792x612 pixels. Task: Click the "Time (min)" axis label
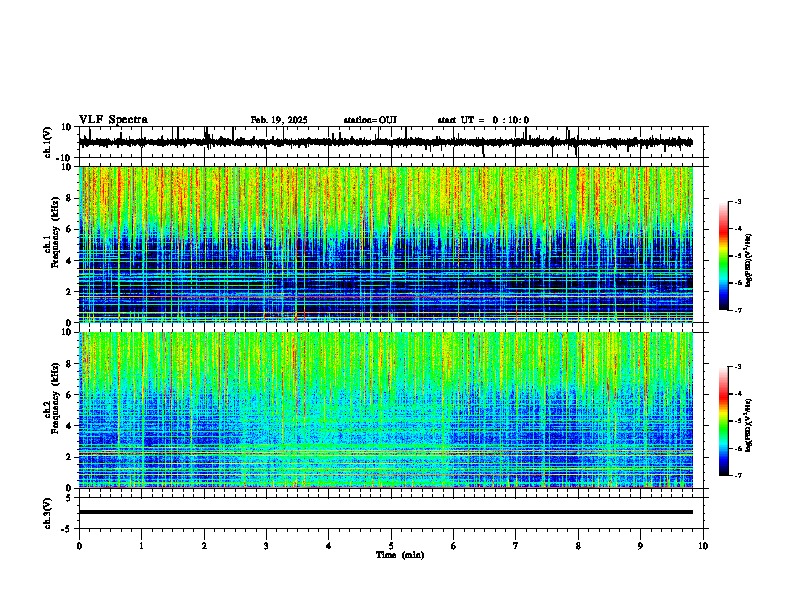pyautogui.click(x=400, y=555)
